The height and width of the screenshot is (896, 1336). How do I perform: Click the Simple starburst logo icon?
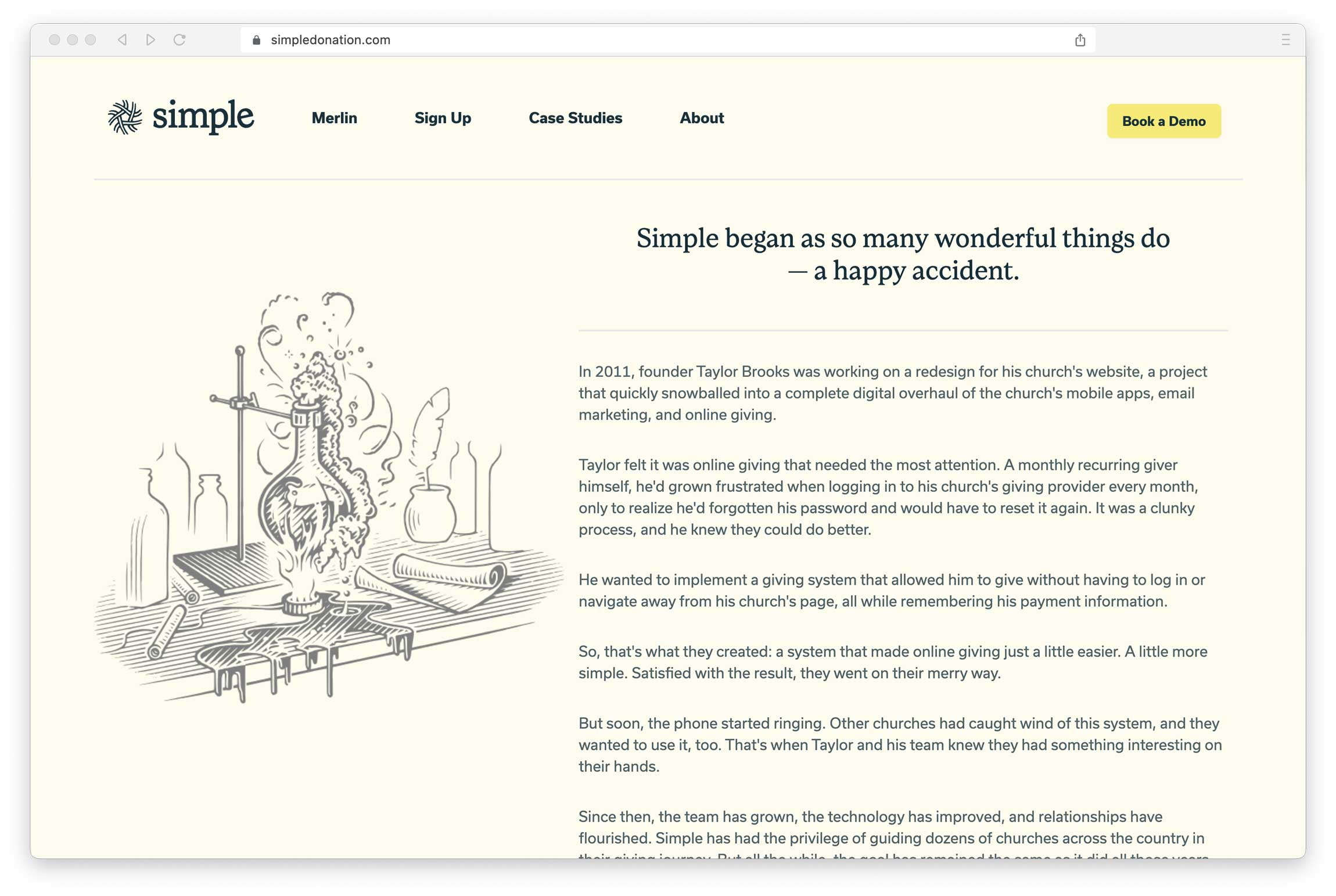(125, 117)
